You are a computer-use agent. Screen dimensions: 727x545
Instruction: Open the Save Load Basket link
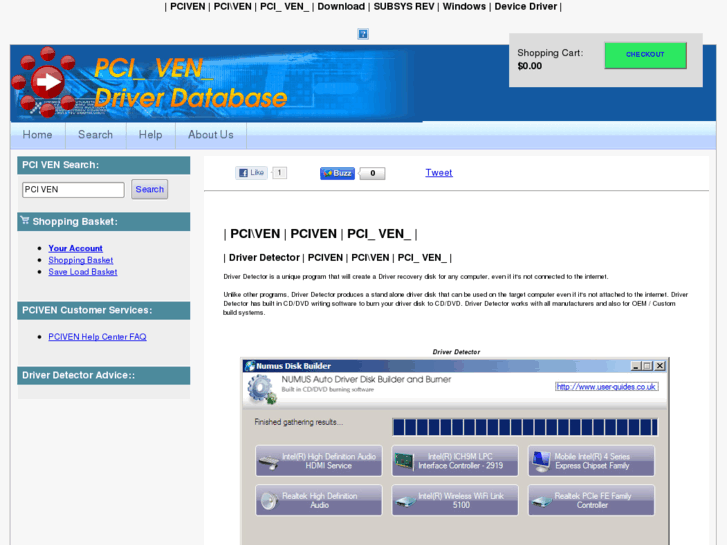tap(83, 272)
